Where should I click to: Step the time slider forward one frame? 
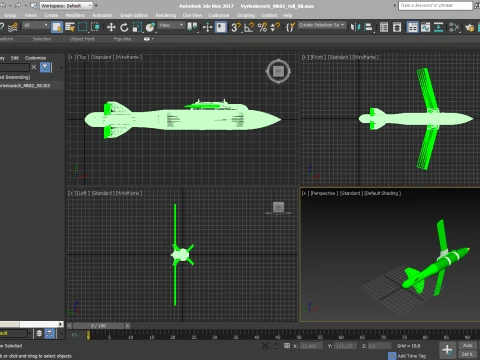tap(128, 326)
